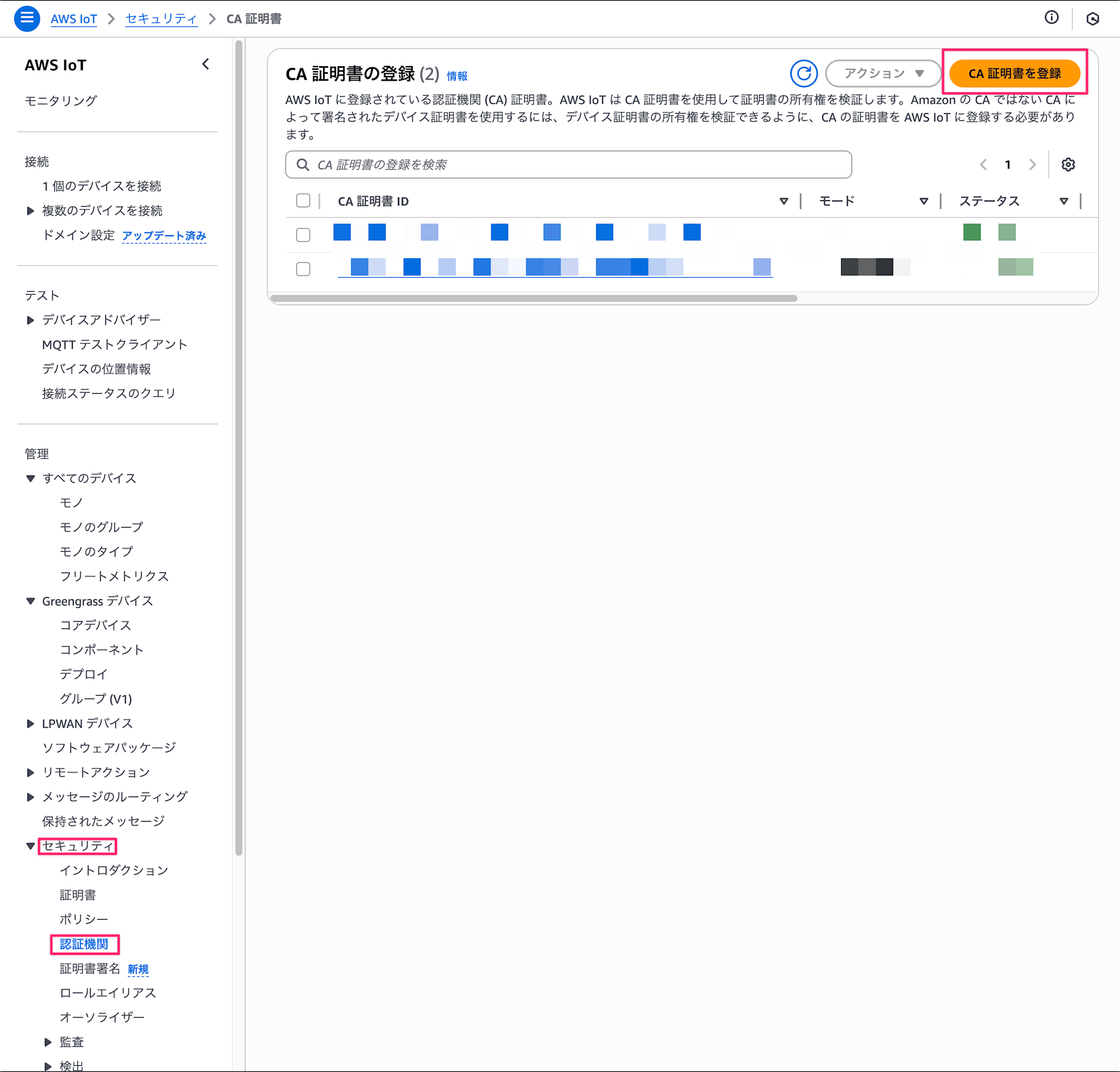Collapse Greengrass デバイス tree
This screenshot has height=1072, width=1120.
(30, 601)
